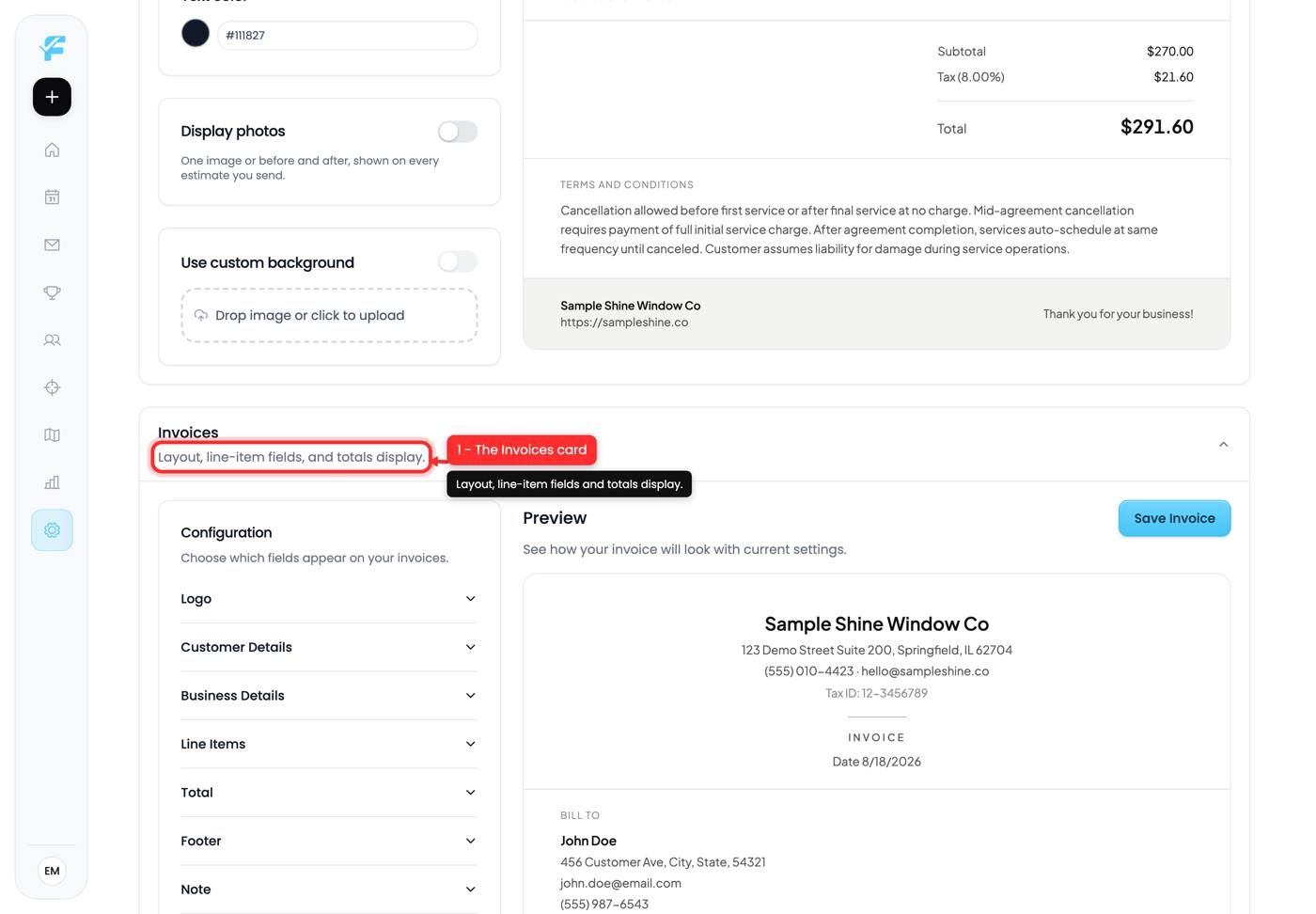
Task: Expand the Customer Details row
Action: [329, 647]
